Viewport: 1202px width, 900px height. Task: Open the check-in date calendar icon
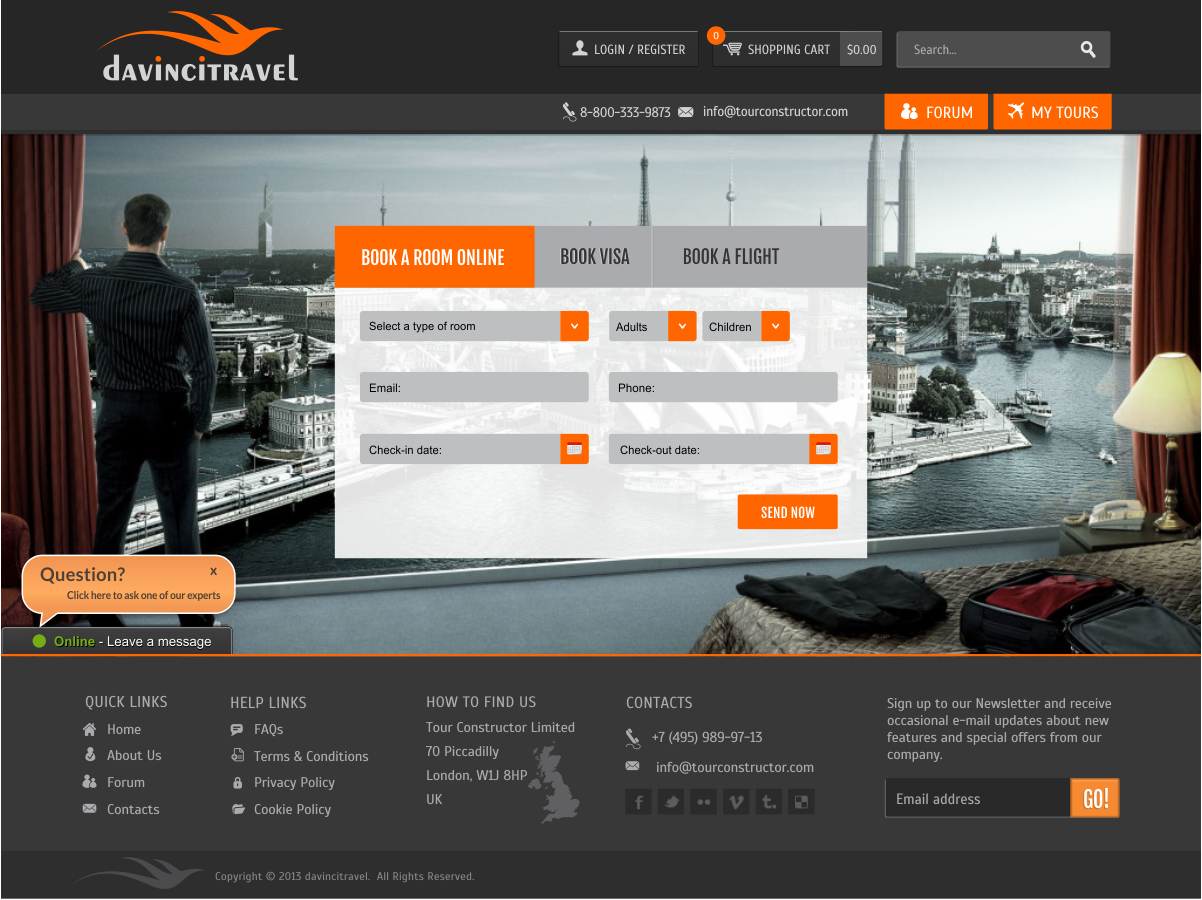click(x=574, y=449)
